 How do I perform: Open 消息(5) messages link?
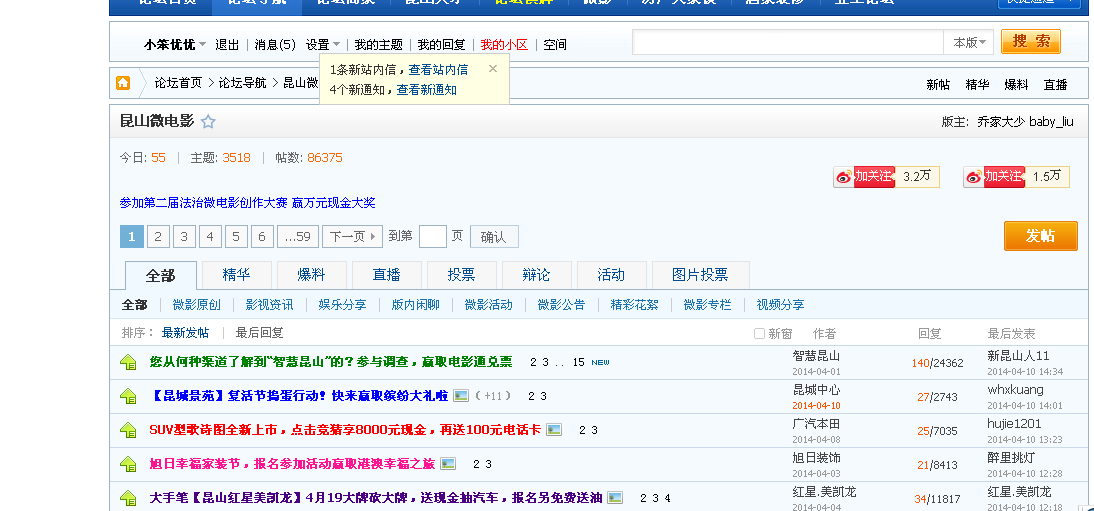click(x=275, y=45)
